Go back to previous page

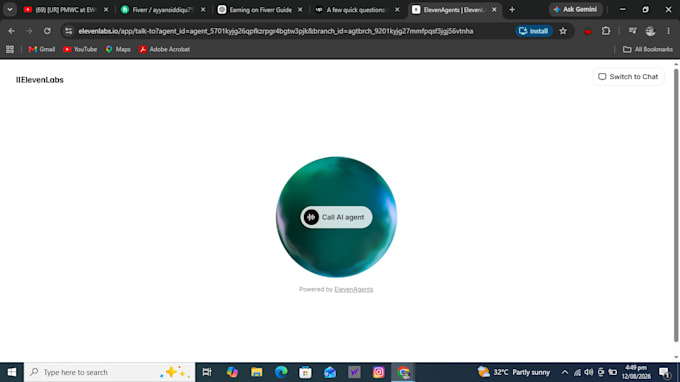pyautogui.click(x=12, y=31)
